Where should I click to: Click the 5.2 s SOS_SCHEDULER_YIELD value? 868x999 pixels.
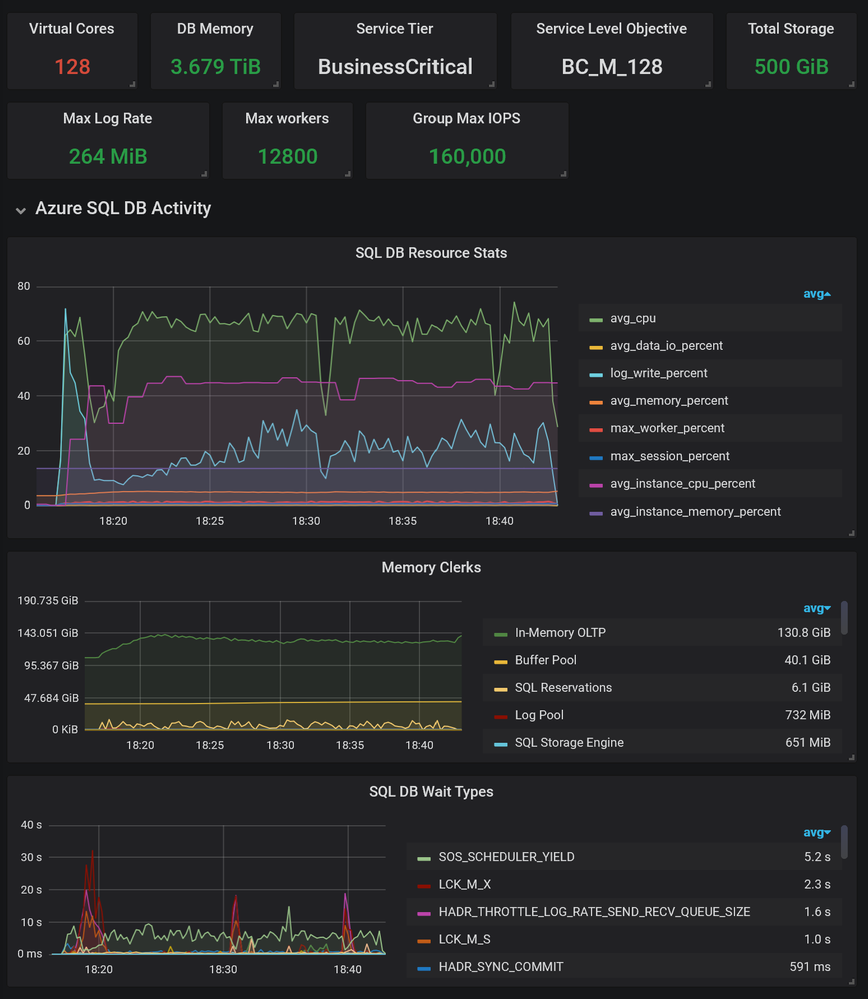[817, 857]
